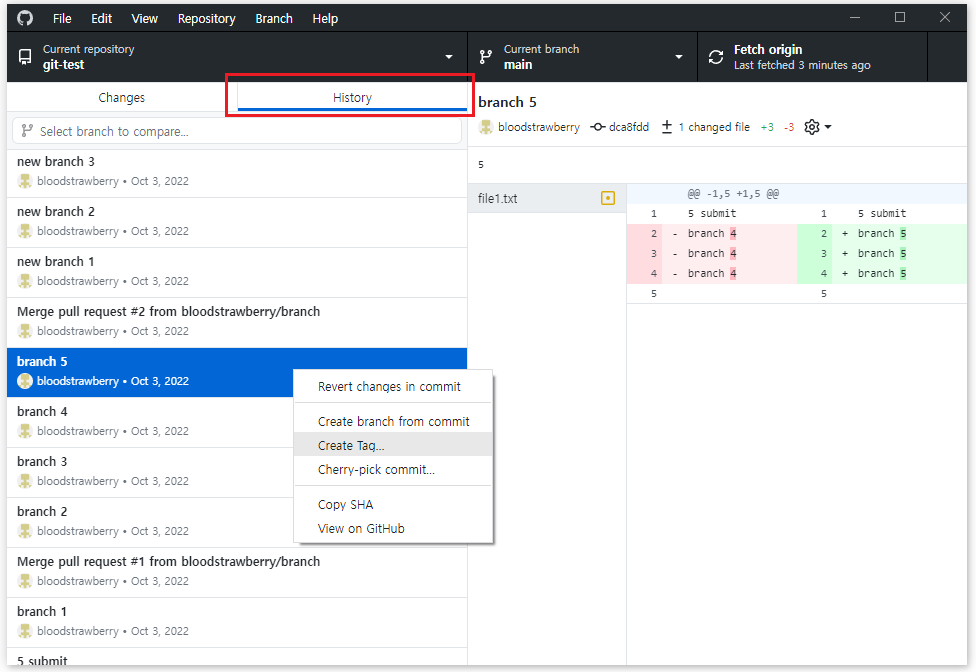This screenshot has width=976, height=672.
Task: Select Merge pull request #2 commit
Action: (237, 322)
